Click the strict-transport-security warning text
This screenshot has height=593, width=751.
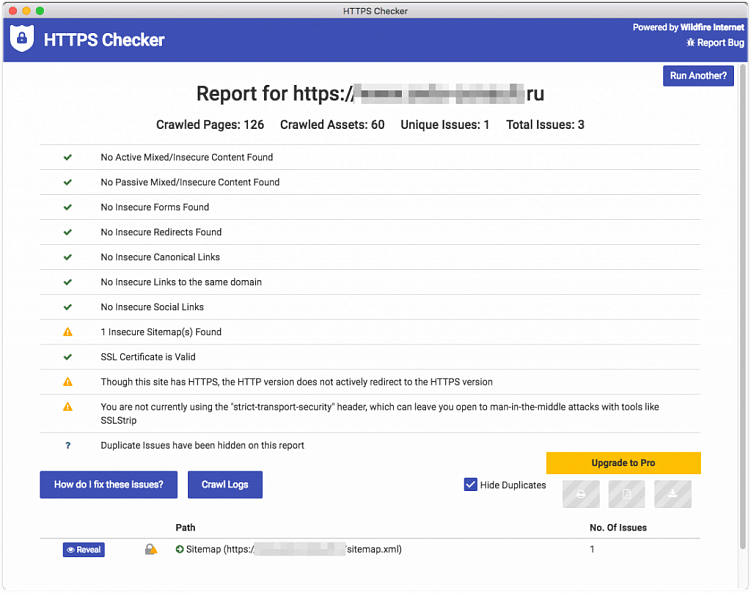coord(380,413)
